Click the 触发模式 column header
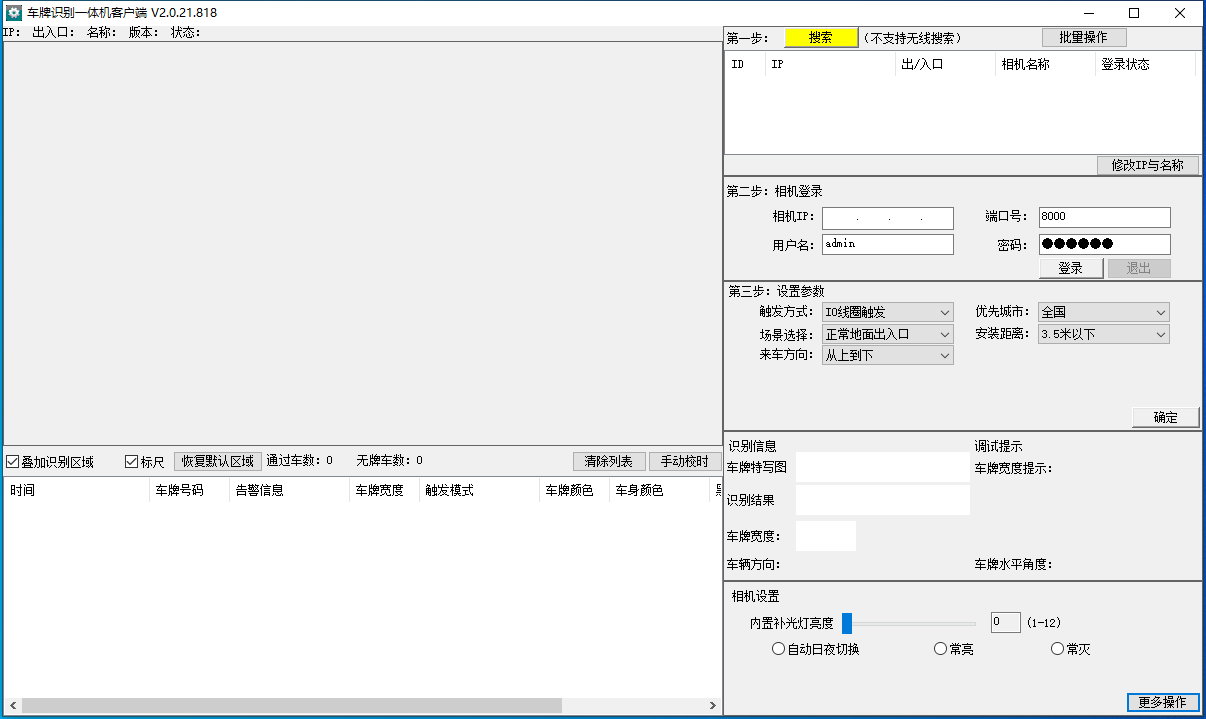Viewport: 1206px width, 719px height. [x=479, y=490]
